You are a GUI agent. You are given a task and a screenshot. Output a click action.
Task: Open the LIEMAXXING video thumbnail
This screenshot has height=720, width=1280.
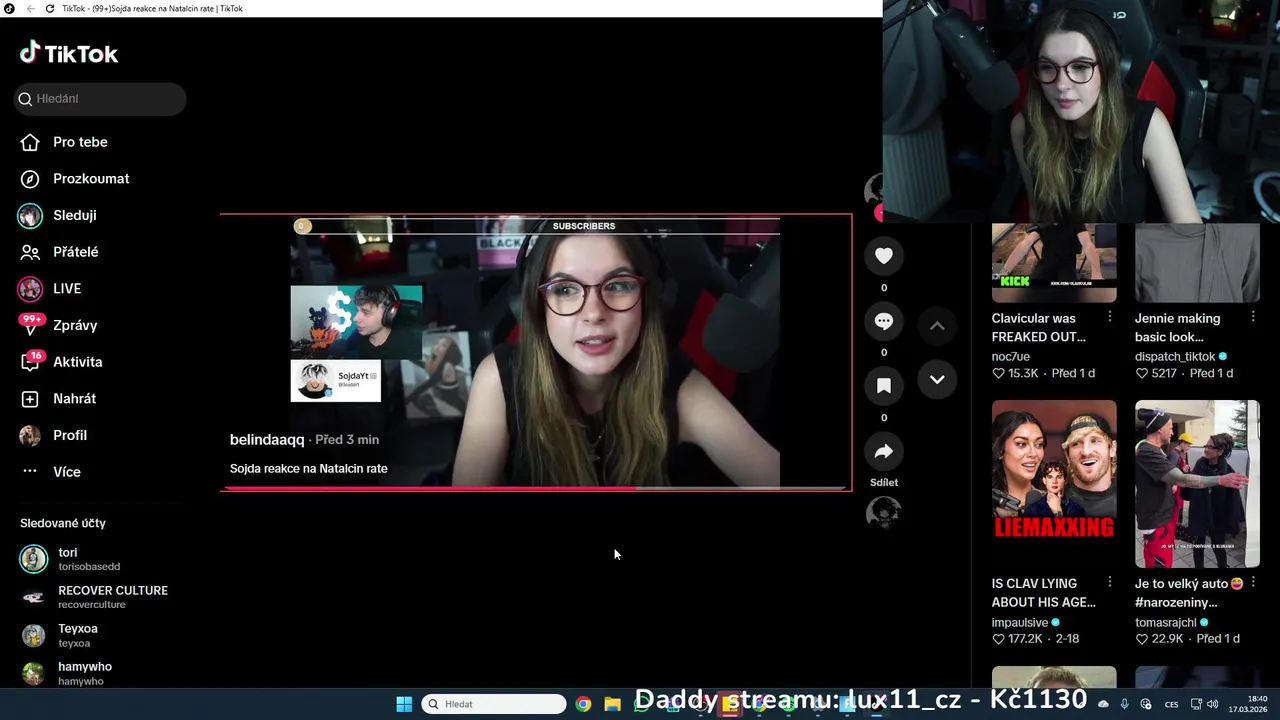point(1054,484)
